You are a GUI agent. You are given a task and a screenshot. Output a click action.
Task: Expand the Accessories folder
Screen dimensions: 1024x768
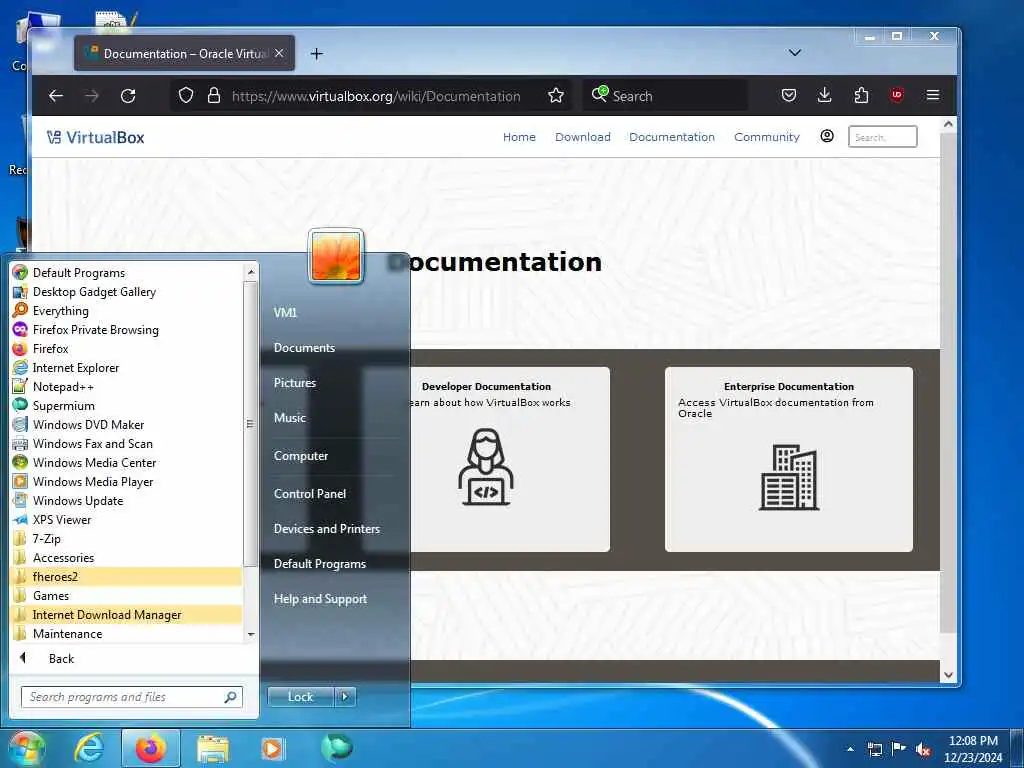[x=127, y=558]
